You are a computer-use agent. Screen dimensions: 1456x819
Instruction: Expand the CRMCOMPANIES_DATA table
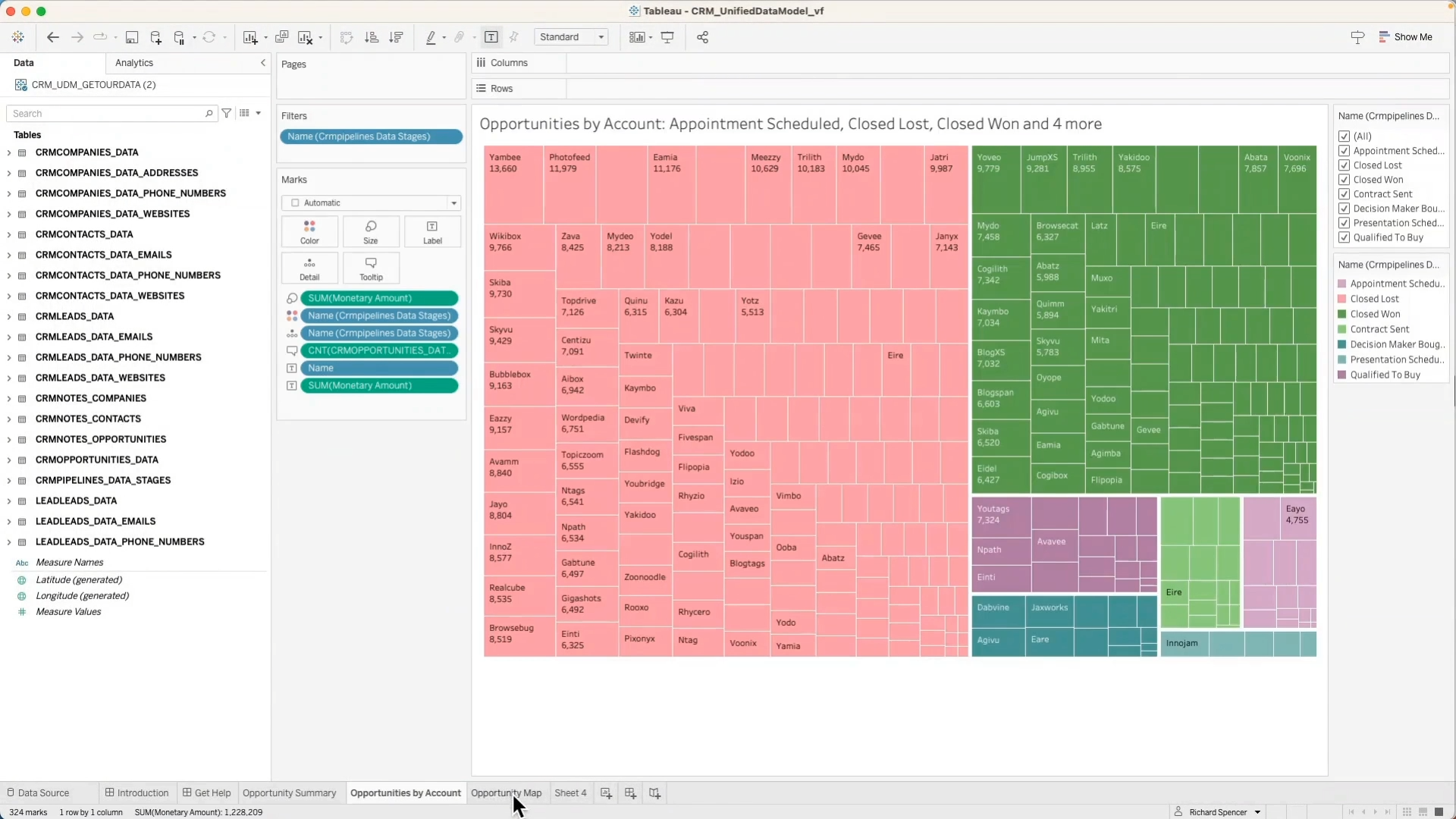coord(8,152)
